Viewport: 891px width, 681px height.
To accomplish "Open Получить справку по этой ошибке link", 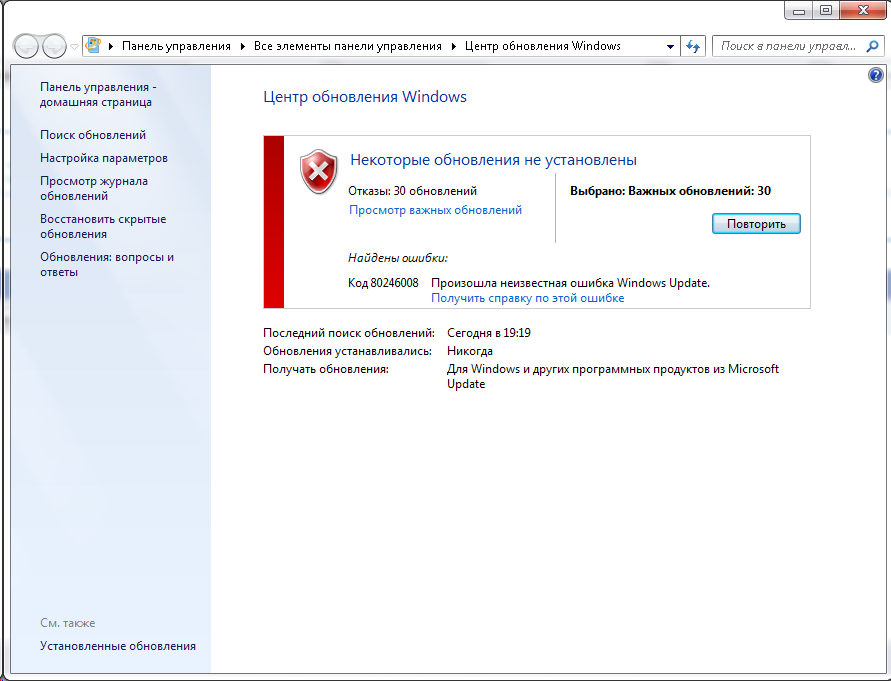I will 527,298.
